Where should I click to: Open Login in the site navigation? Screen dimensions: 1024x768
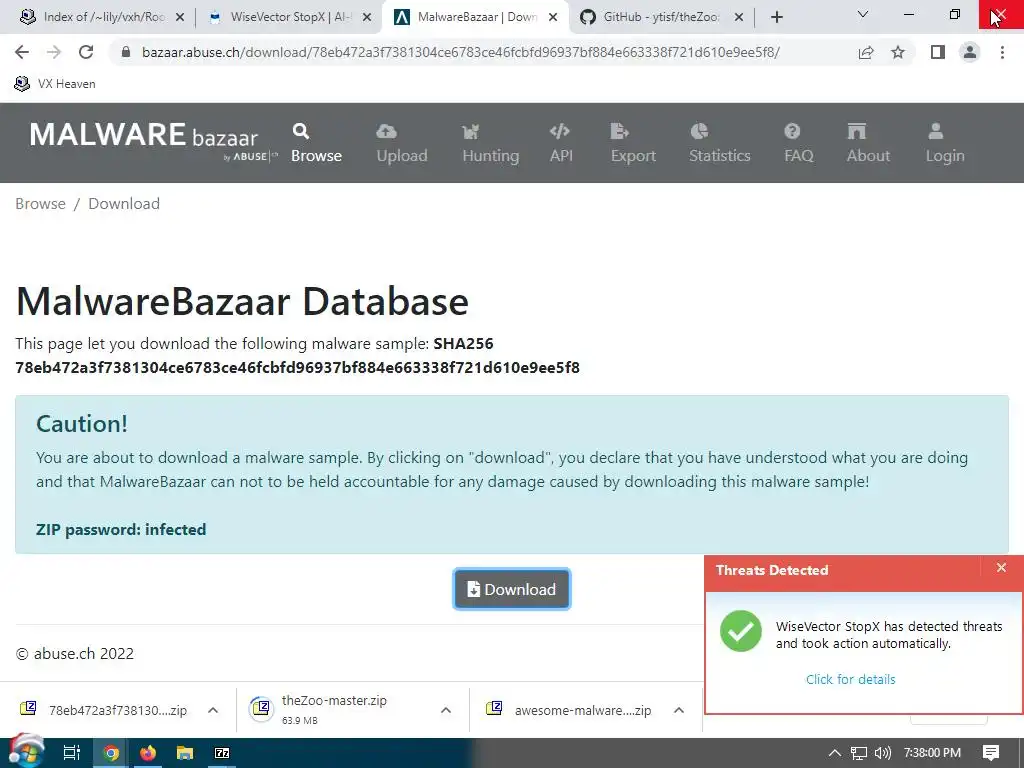[944, 143]
